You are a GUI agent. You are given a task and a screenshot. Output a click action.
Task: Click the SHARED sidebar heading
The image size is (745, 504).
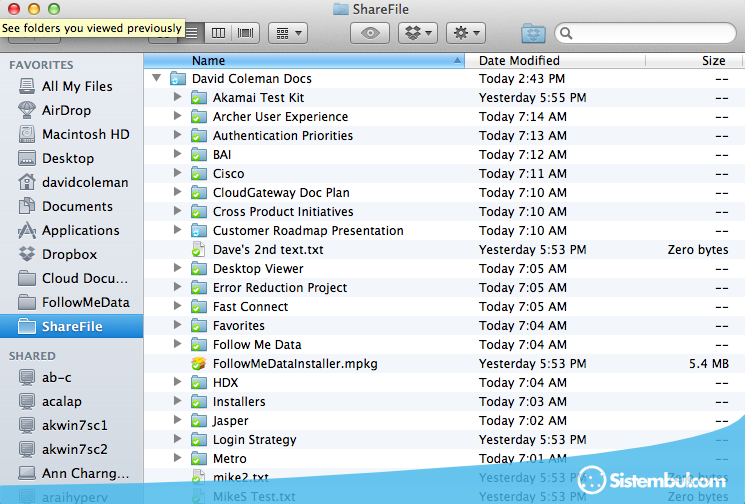[32, 356]
